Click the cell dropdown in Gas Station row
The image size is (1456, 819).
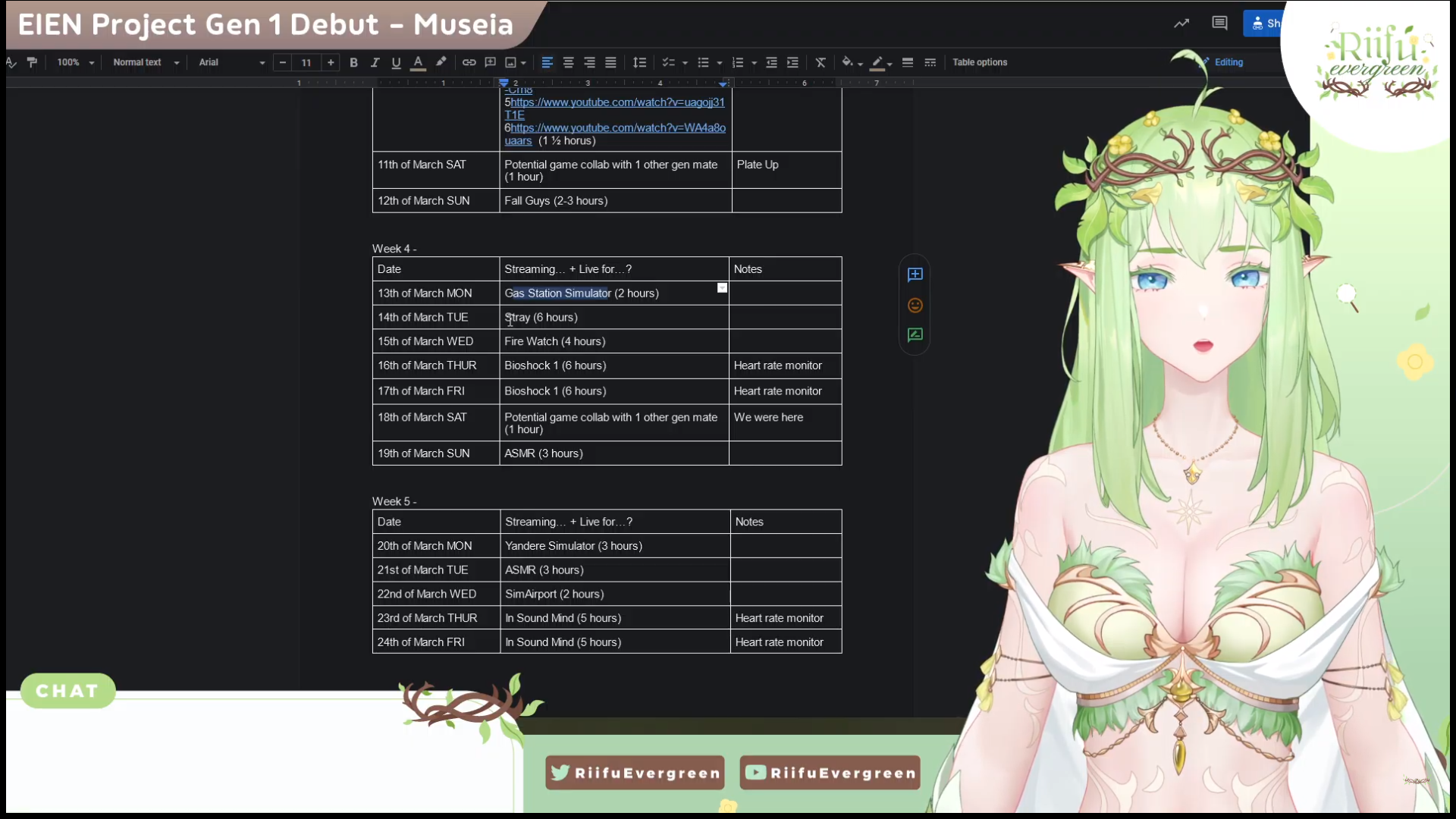722,287
